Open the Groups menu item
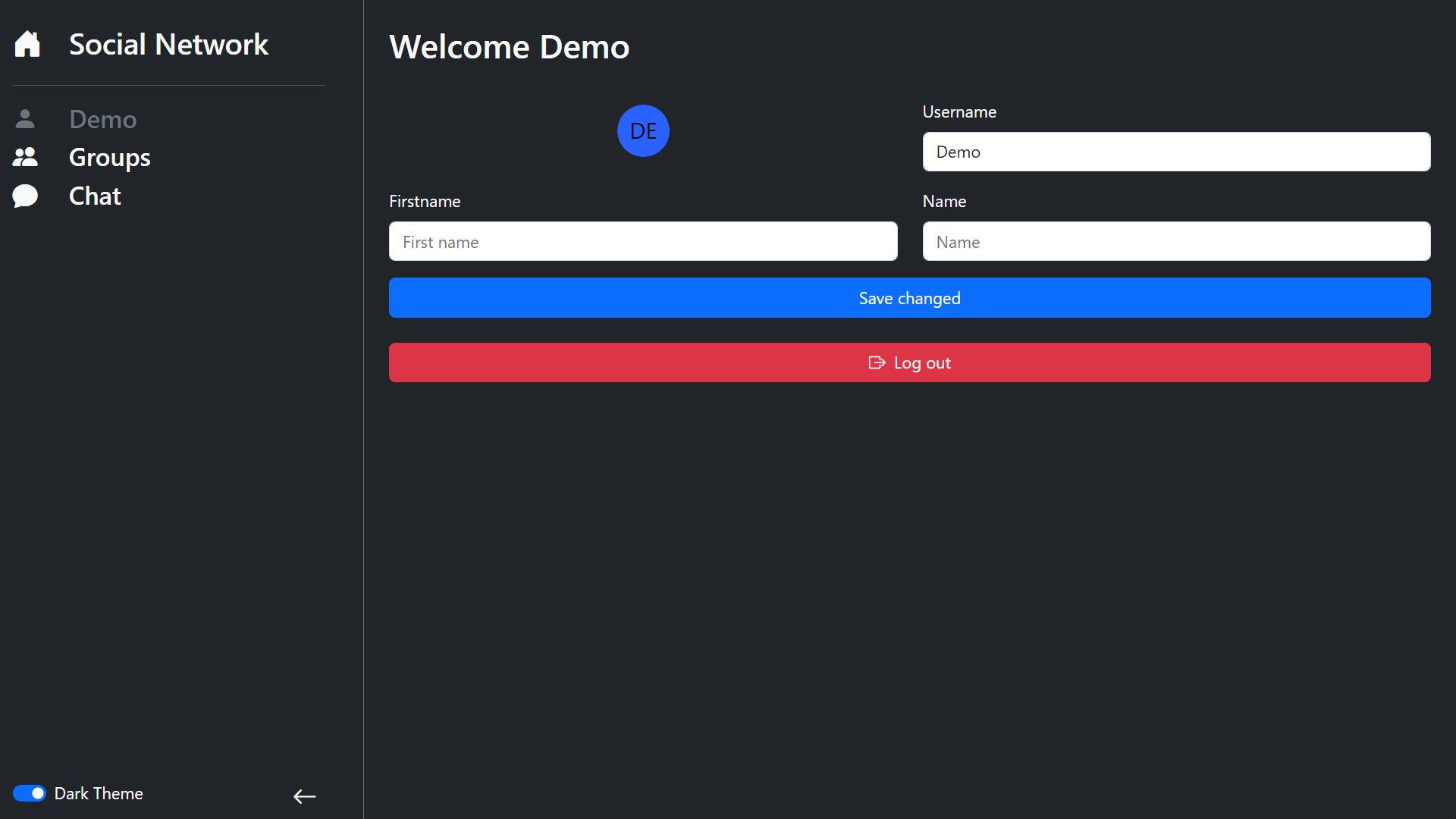 (x=109, y=157)
